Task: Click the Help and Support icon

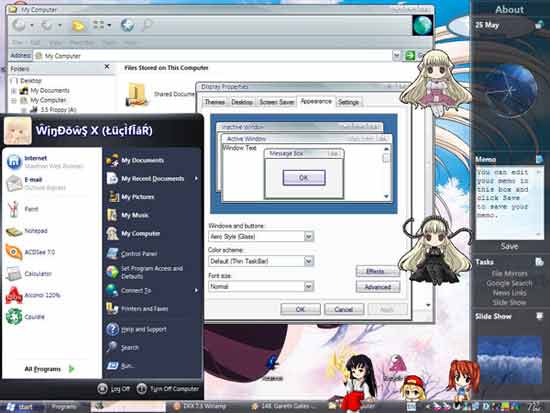Action: [113, 329]
